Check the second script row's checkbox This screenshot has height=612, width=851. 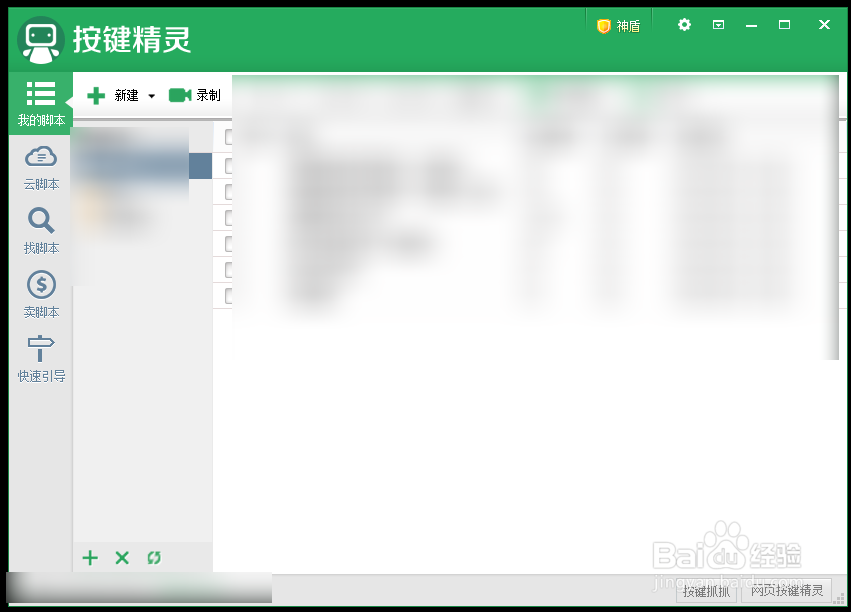(227, 164)
